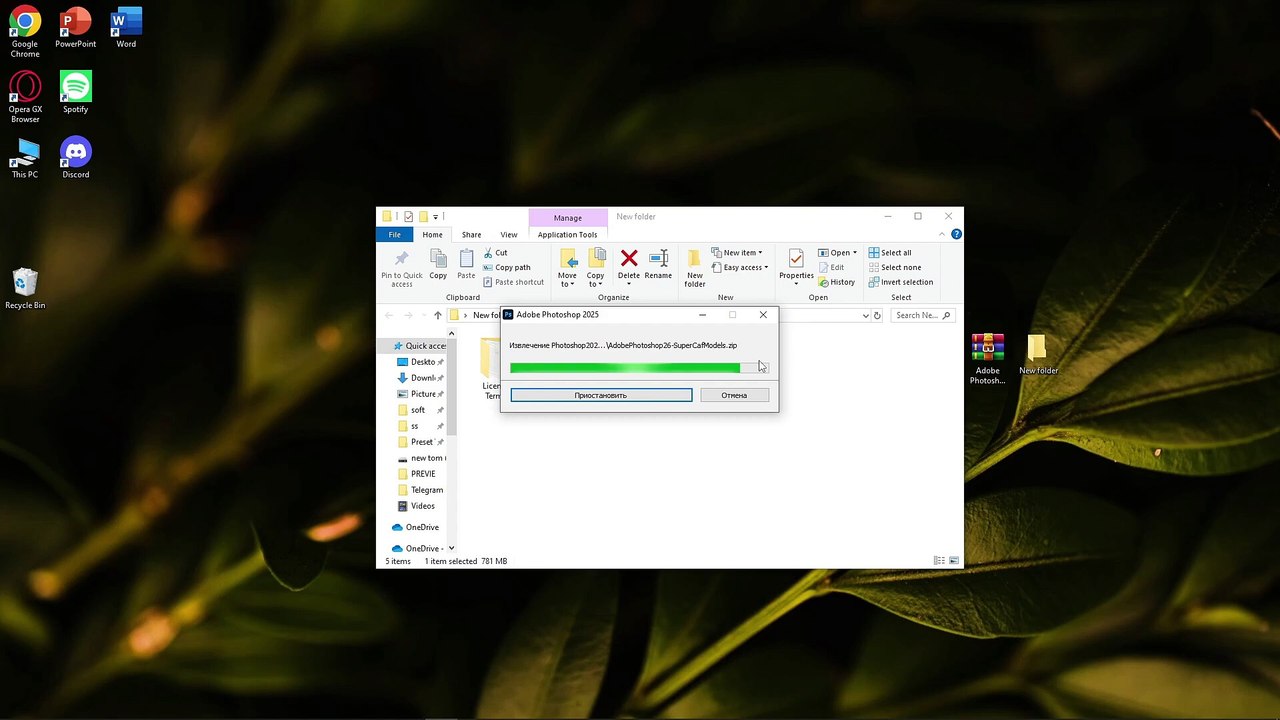Screen dimensions: 1280x720
Task: Open Desktop in the navigation pane
Action: 421,362
